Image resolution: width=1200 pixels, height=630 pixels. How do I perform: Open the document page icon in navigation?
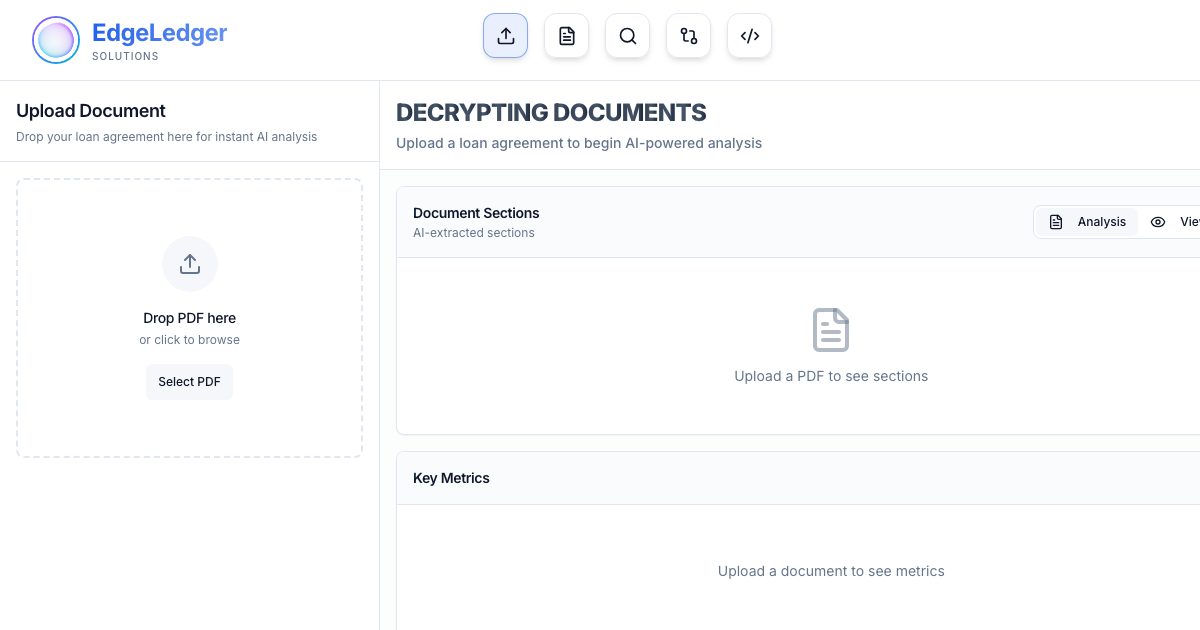[x=566, y=36]
